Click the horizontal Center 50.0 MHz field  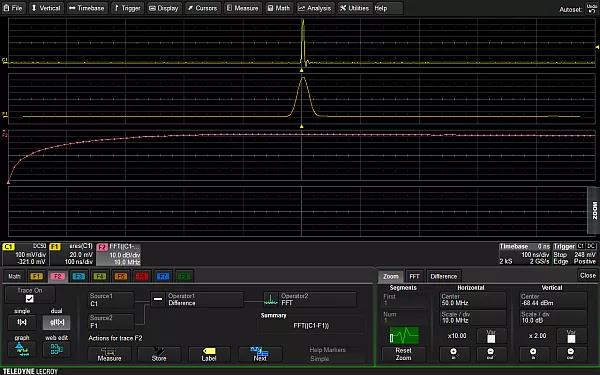tap(473, 300)
